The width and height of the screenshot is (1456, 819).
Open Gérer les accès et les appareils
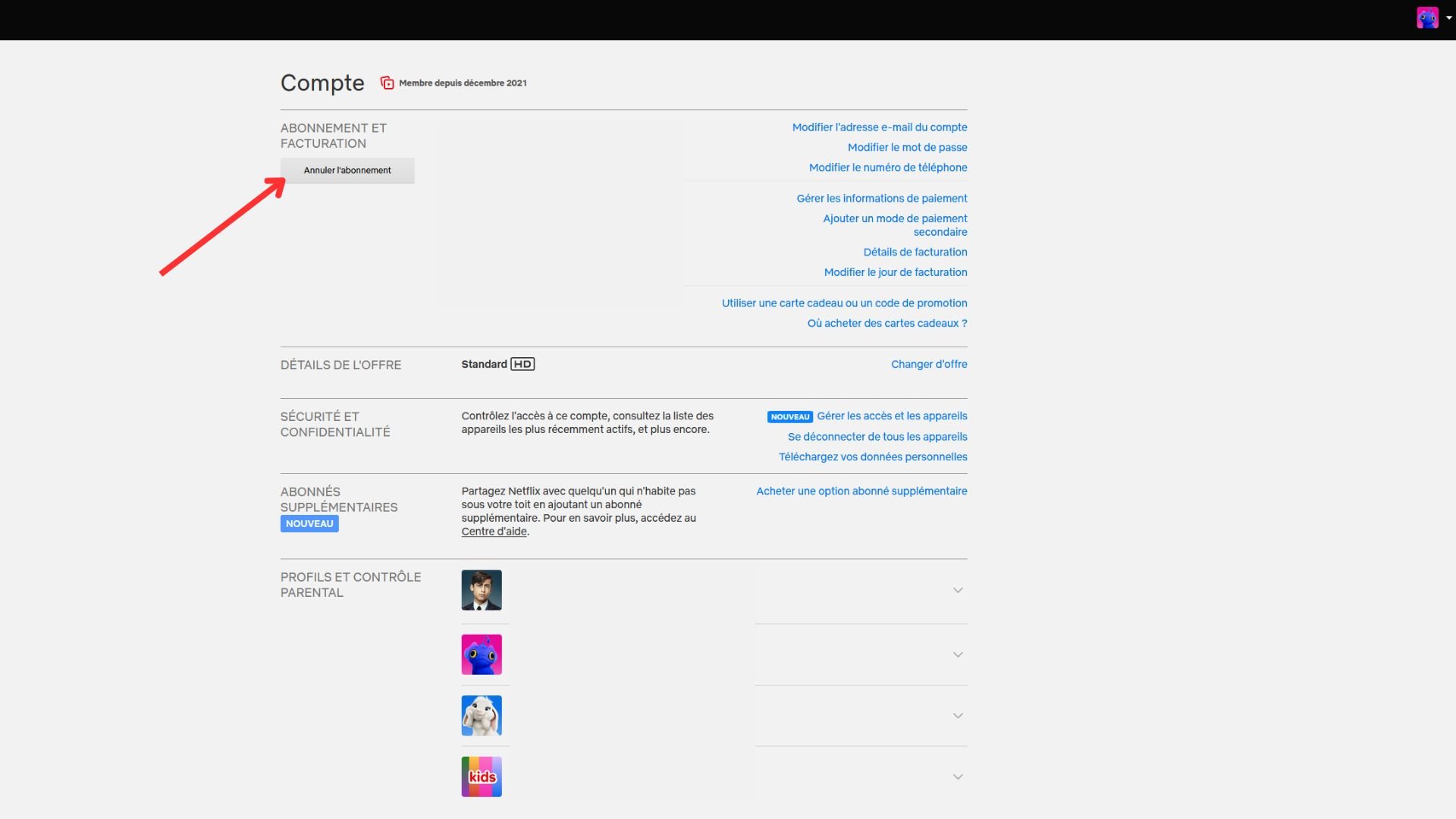892,416
